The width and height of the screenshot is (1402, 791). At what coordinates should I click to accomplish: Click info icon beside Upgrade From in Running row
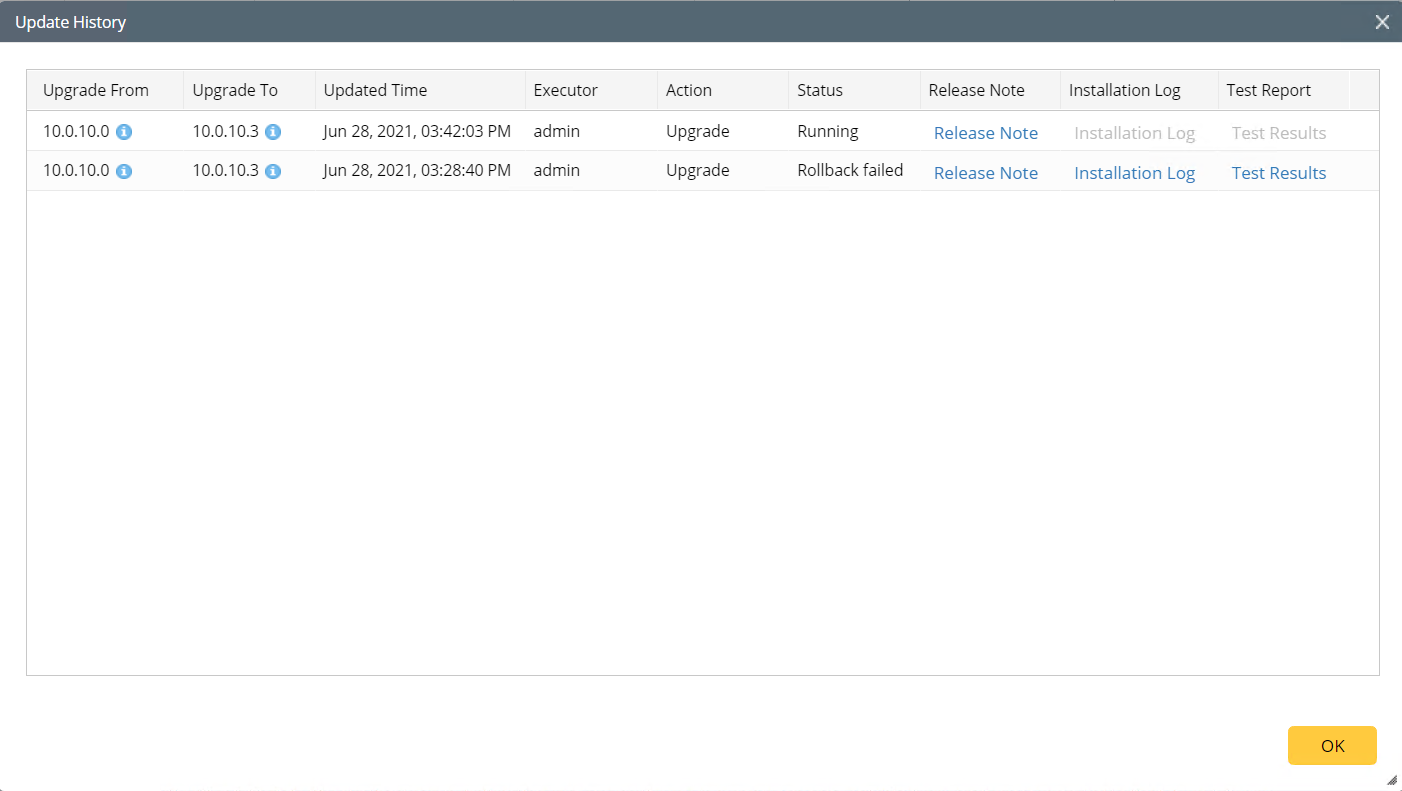tap(124, 132)
